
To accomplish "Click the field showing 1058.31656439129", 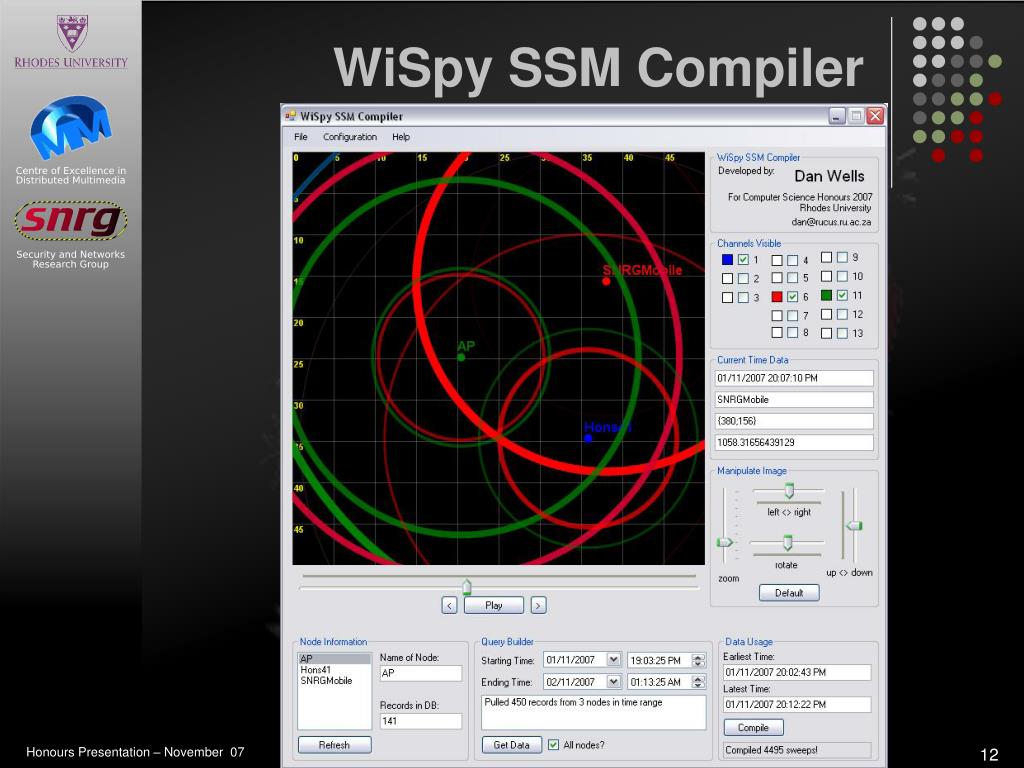I will pos(794,443).
